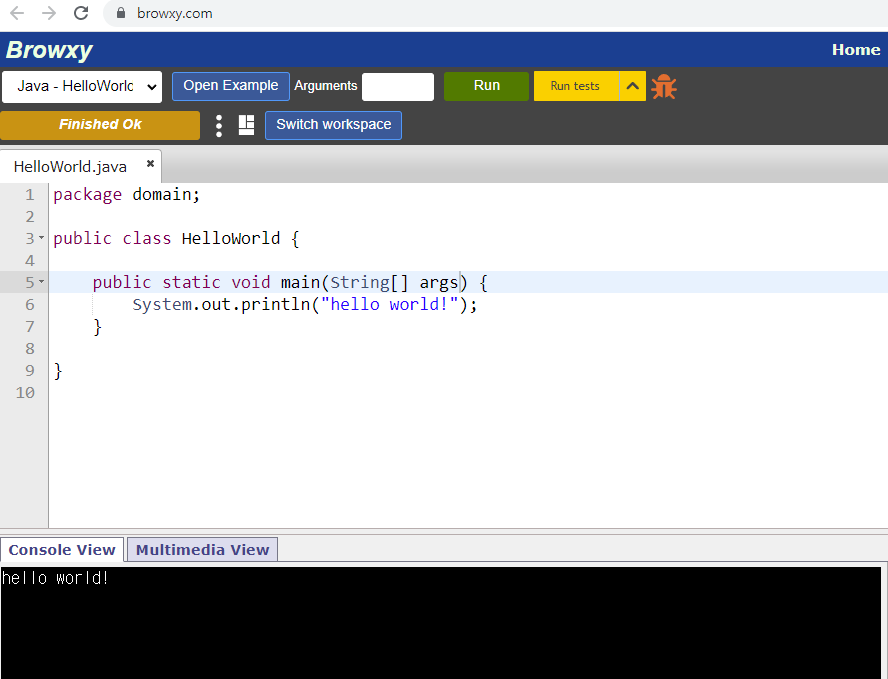The height and width of the screenshot is (679, 888).
Task: Click "hello world!" console output text
Action: pos(55,578)
